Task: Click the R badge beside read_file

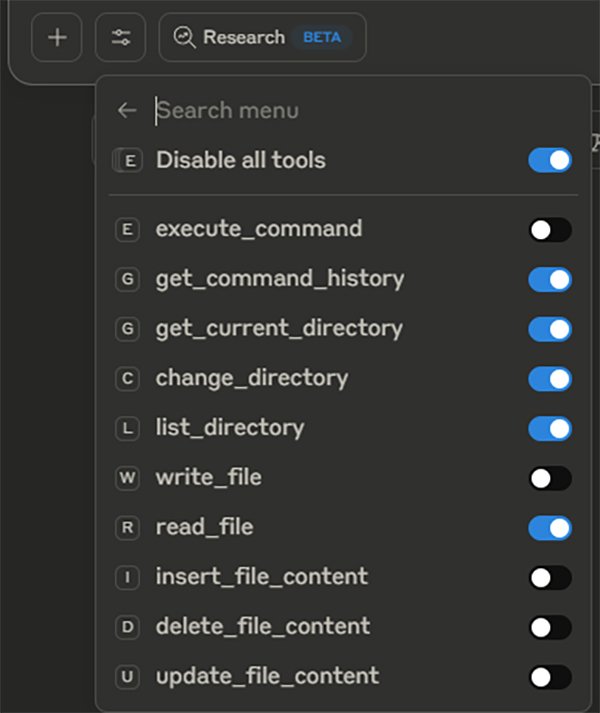Action: coord(127,527)
